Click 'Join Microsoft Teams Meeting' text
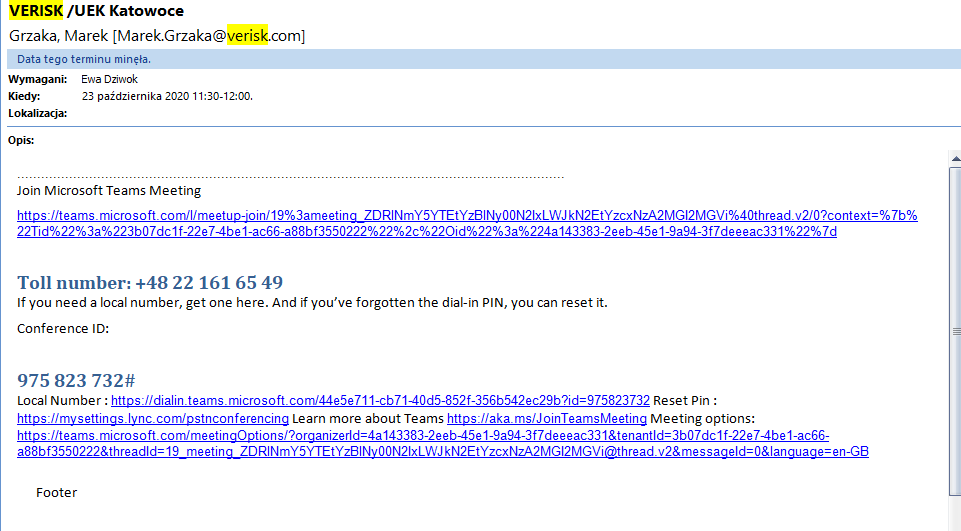The width and height of the screenshot is (961, 531). click(x=108, y=190)
